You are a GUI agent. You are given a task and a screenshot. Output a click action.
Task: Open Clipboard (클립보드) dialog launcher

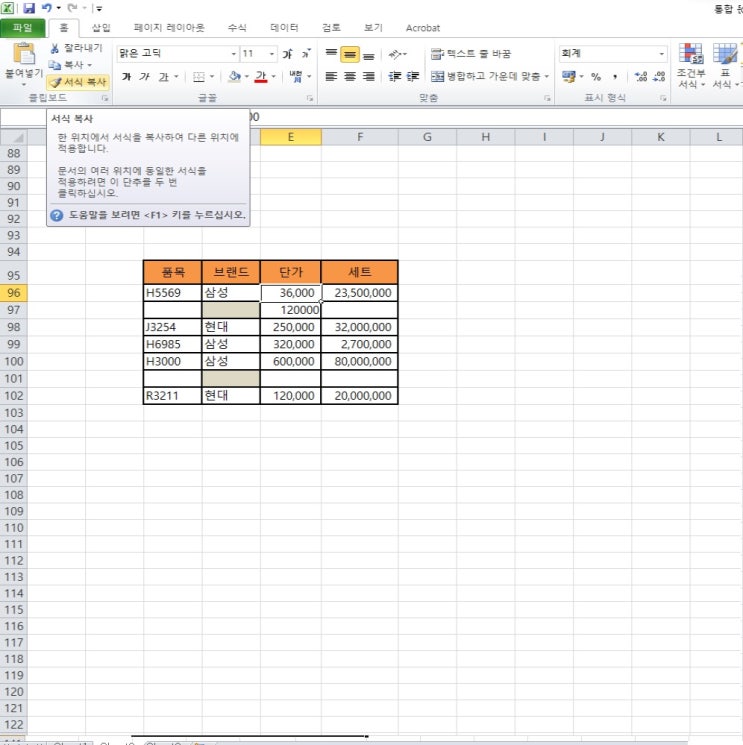[105, 98]
